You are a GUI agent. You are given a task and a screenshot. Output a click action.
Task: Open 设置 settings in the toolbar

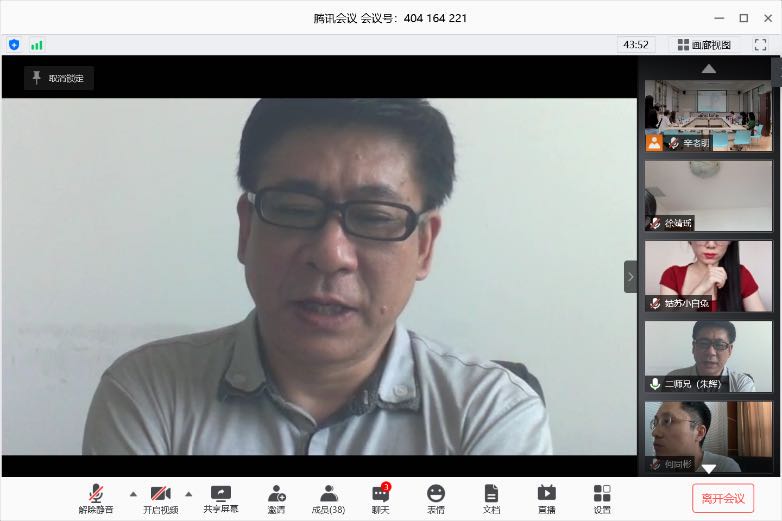click(x=601, y=498)
